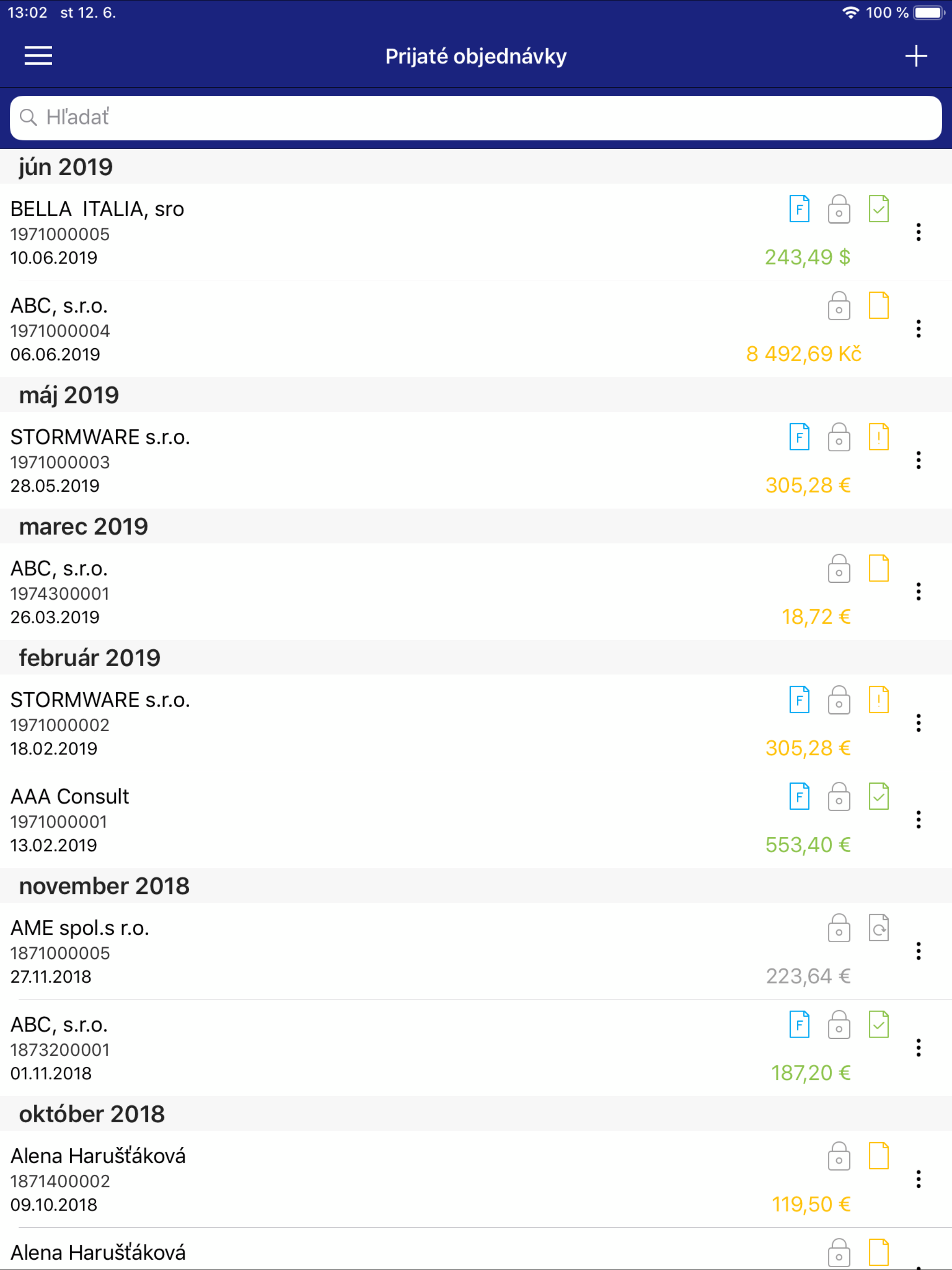Click the lock icon on order 1971000004
This screenshot has width=952, height=1270.
coord(839,306)
